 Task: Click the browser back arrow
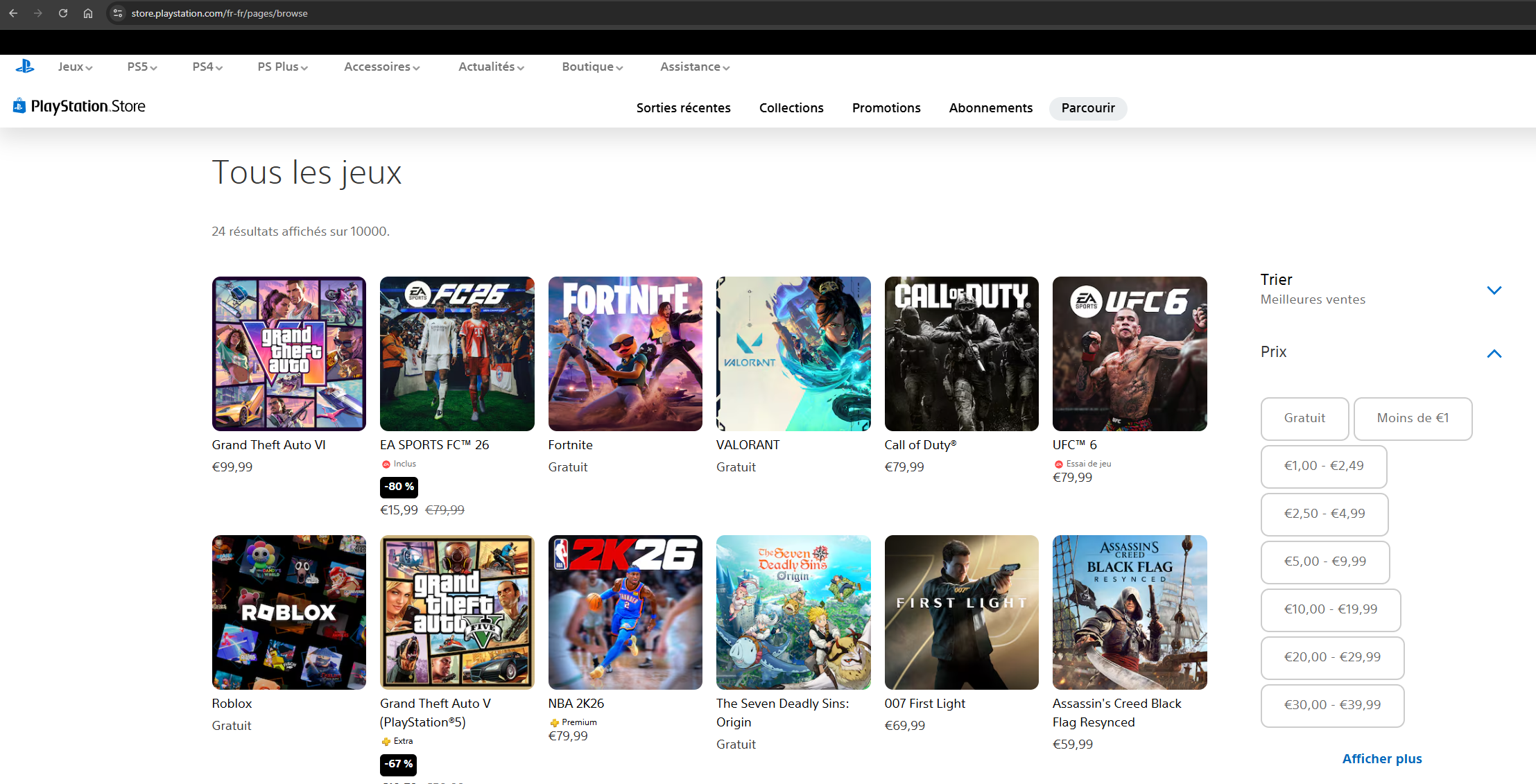tap(13, 13)
